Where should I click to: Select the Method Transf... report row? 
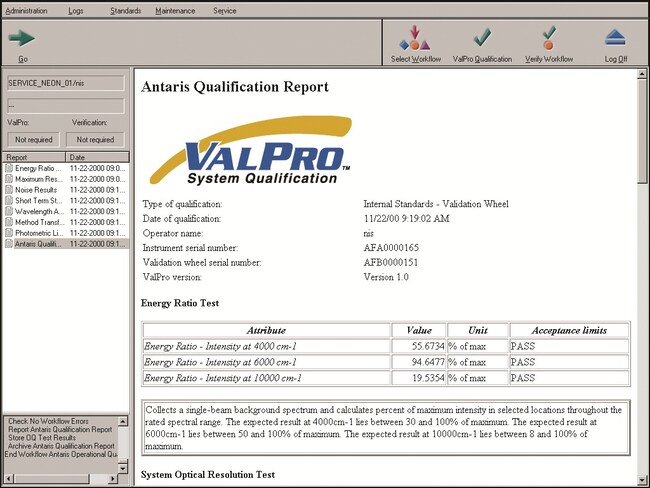click(66, 222)
